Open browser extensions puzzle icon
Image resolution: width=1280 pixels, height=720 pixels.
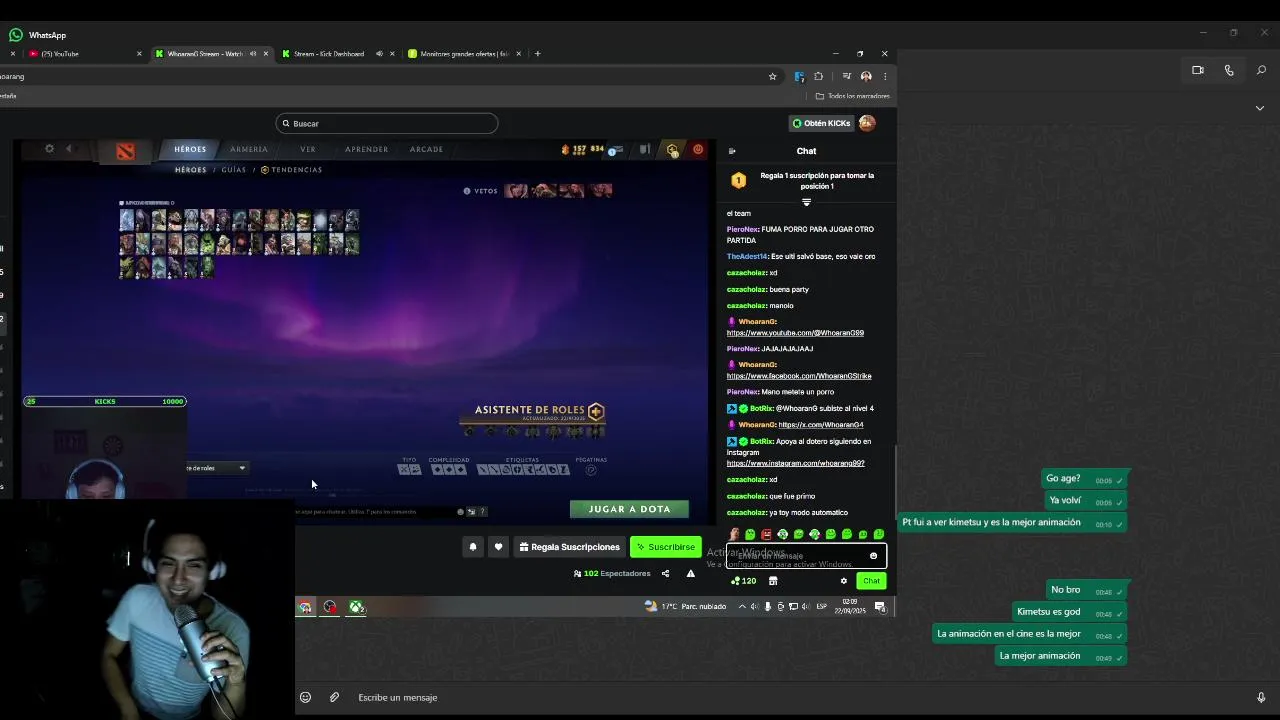(x=818, y=76)
